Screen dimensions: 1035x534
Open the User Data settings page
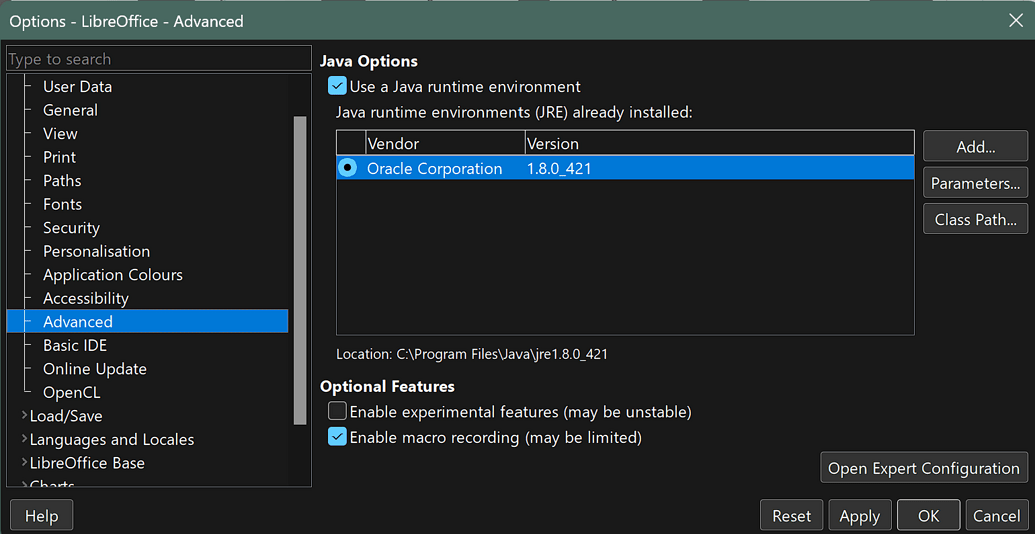[77, 86]
